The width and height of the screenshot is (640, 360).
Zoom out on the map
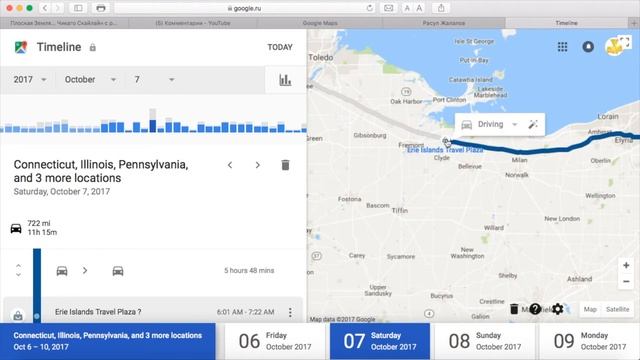pyautogui.click(x=626, y=282)
